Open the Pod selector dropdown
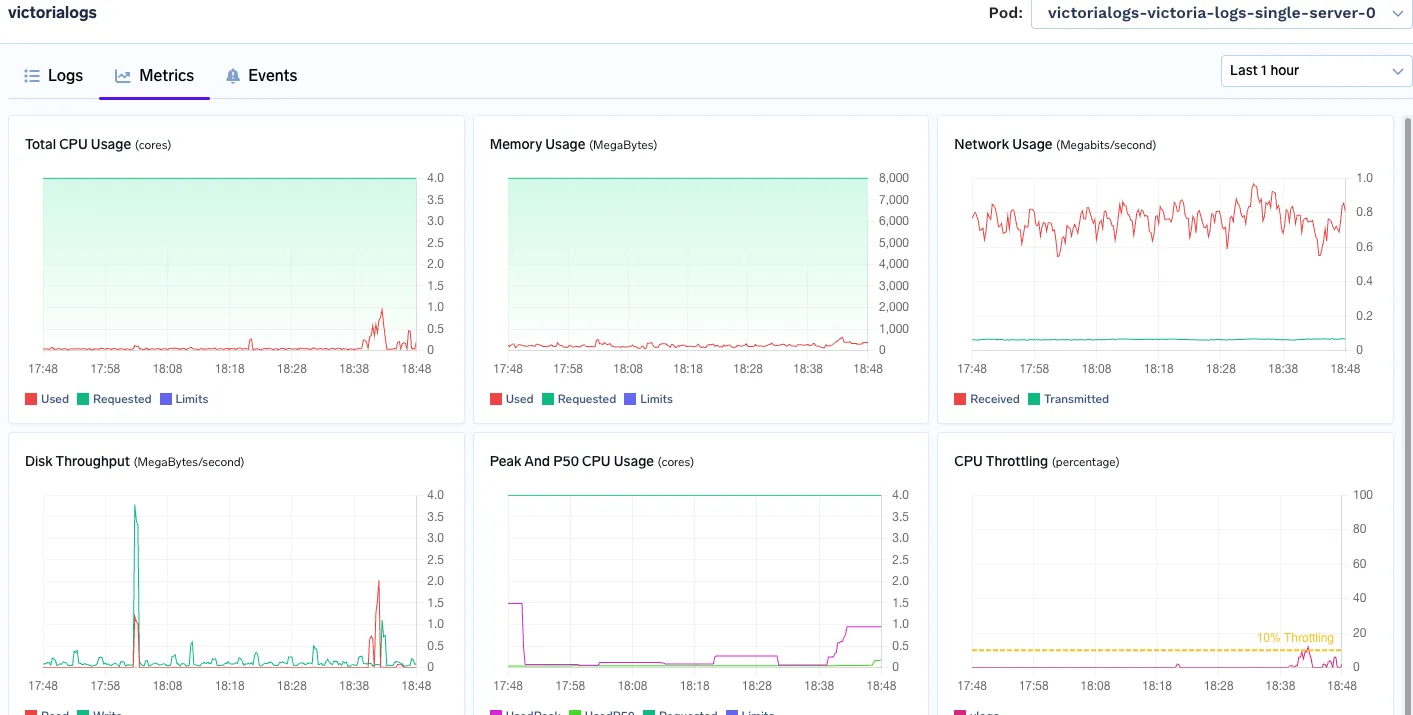The height and width of the screenshot is (715, 1413). (1221, 13)
